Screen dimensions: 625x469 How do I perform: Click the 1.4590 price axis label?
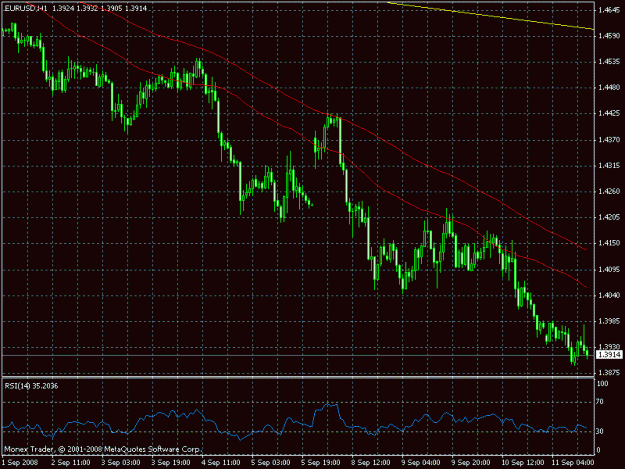pos(610,36)
